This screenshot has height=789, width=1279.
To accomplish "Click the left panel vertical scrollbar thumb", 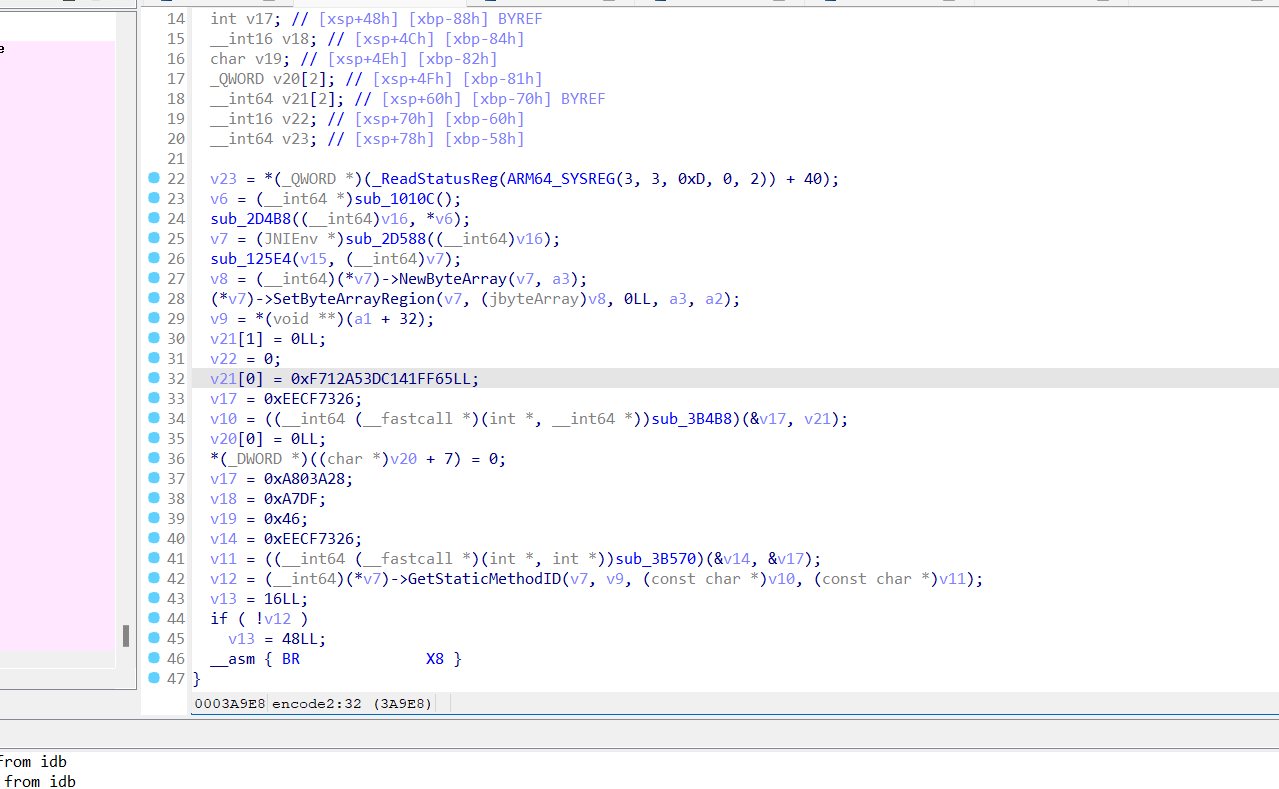I will 125,636.
